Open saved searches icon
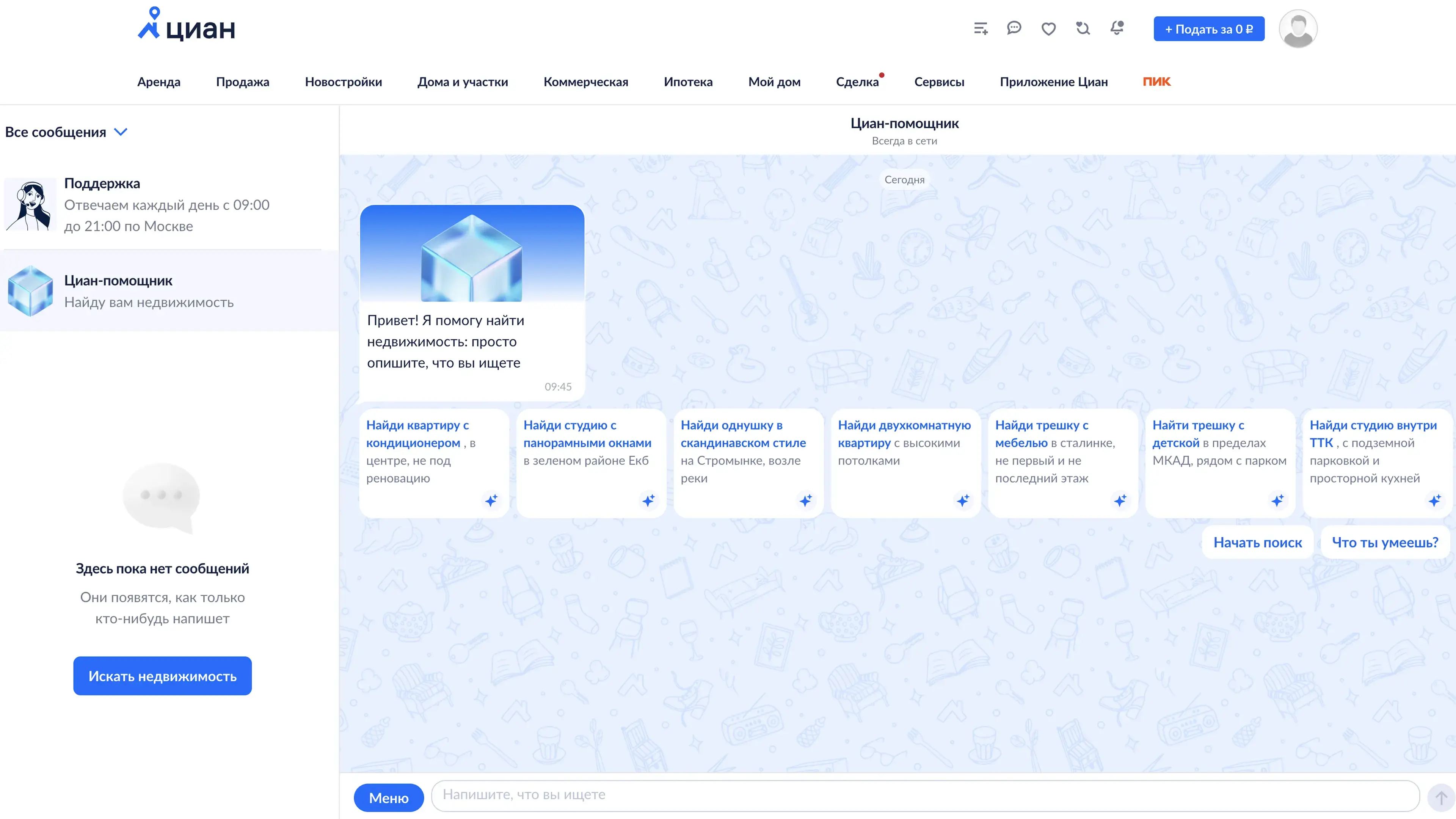This screenshot has width=1456, height=819. click(1083, 28)
